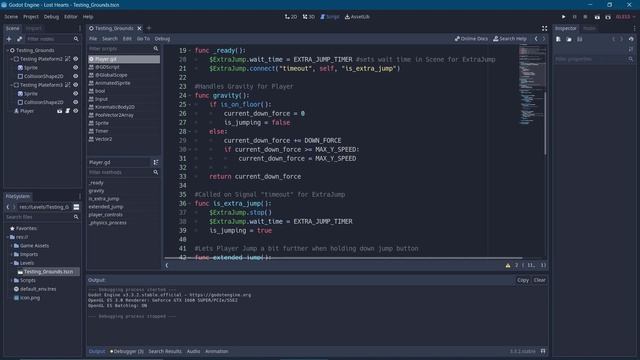
Task: Open the Scene menu
Action: point(11,17)
